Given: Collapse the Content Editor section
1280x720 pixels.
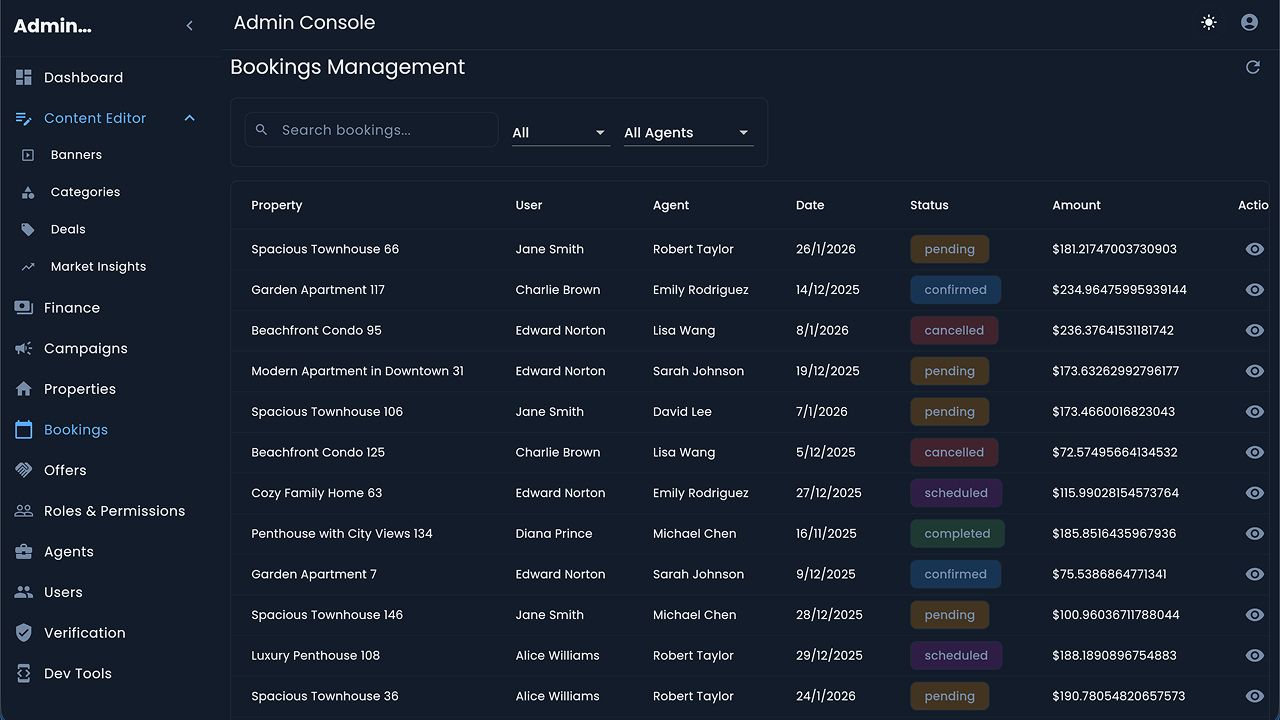Looking at the screenshot, I should (189, 118).
